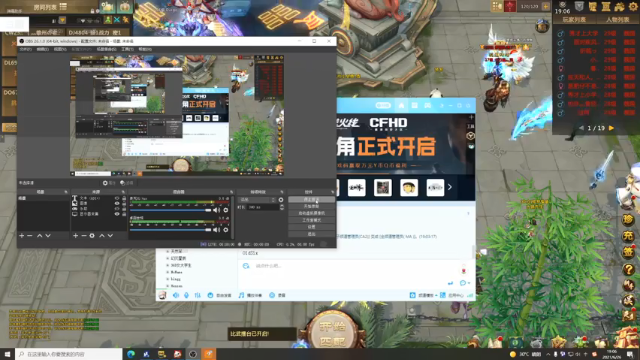This screenshot has width=640, height=360.
Task: Adjust the transition duration stepper arrows
Action: [282, 207]
